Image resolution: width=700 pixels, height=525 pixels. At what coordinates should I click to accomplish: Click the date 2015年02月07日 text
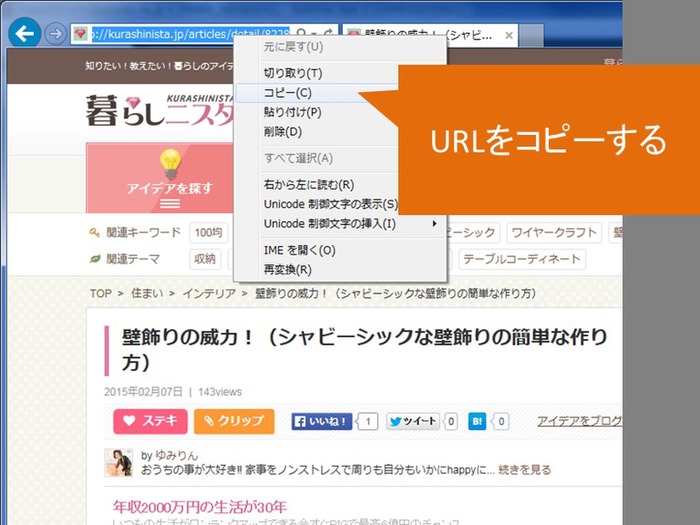[x=143, y=392]
